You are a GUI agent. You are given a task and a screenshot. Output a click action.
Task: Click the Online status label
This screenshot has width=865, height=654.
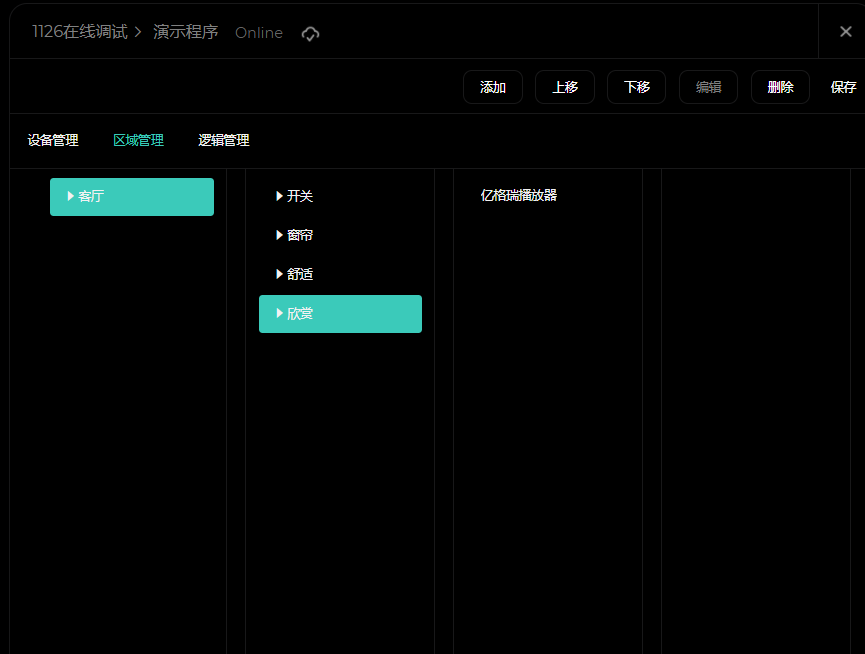[x=258, y=33]
